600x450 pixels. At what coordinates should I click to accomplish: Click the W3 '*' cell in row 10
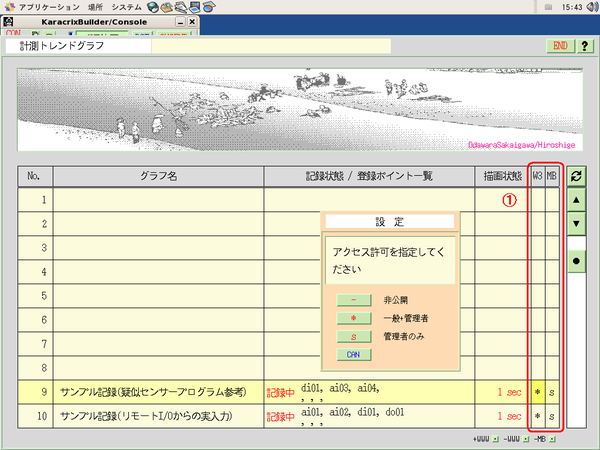[x=538, y=416]
